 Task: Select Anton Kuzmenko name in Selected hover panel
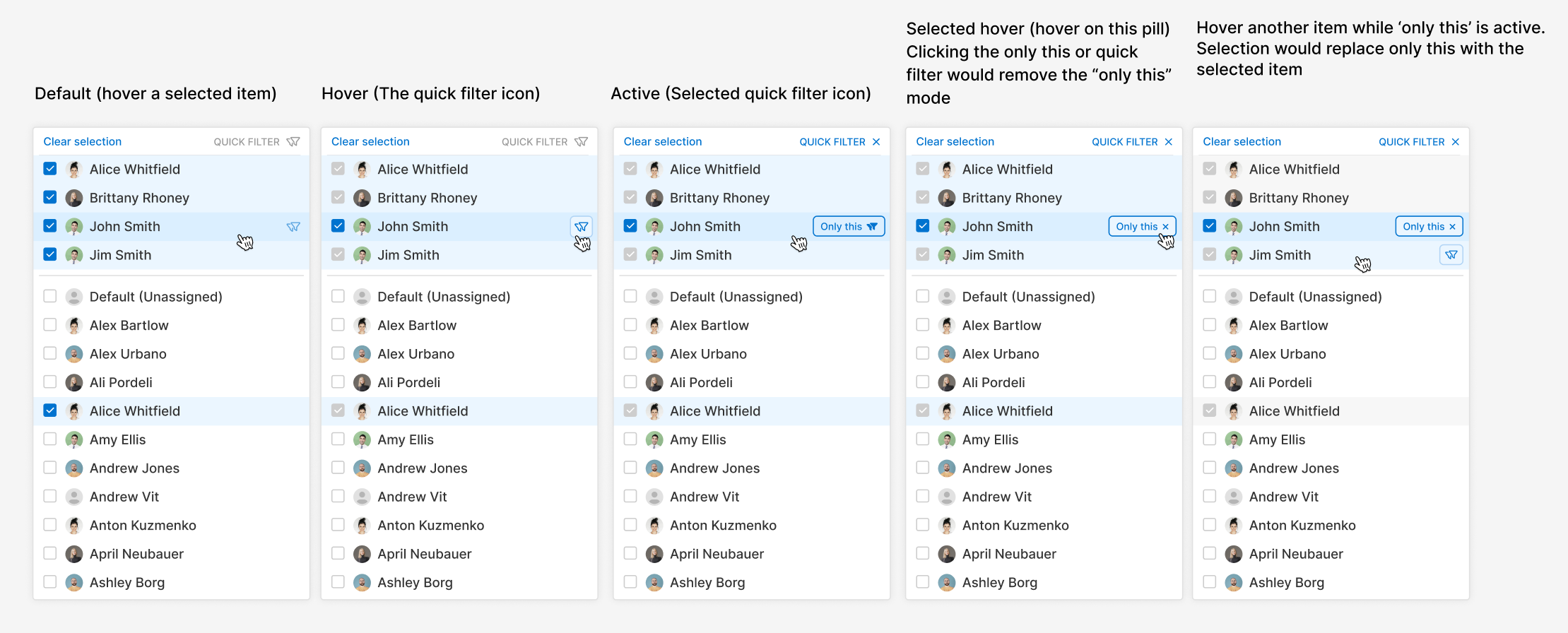pyautogui.click(x=1015, y=525)
